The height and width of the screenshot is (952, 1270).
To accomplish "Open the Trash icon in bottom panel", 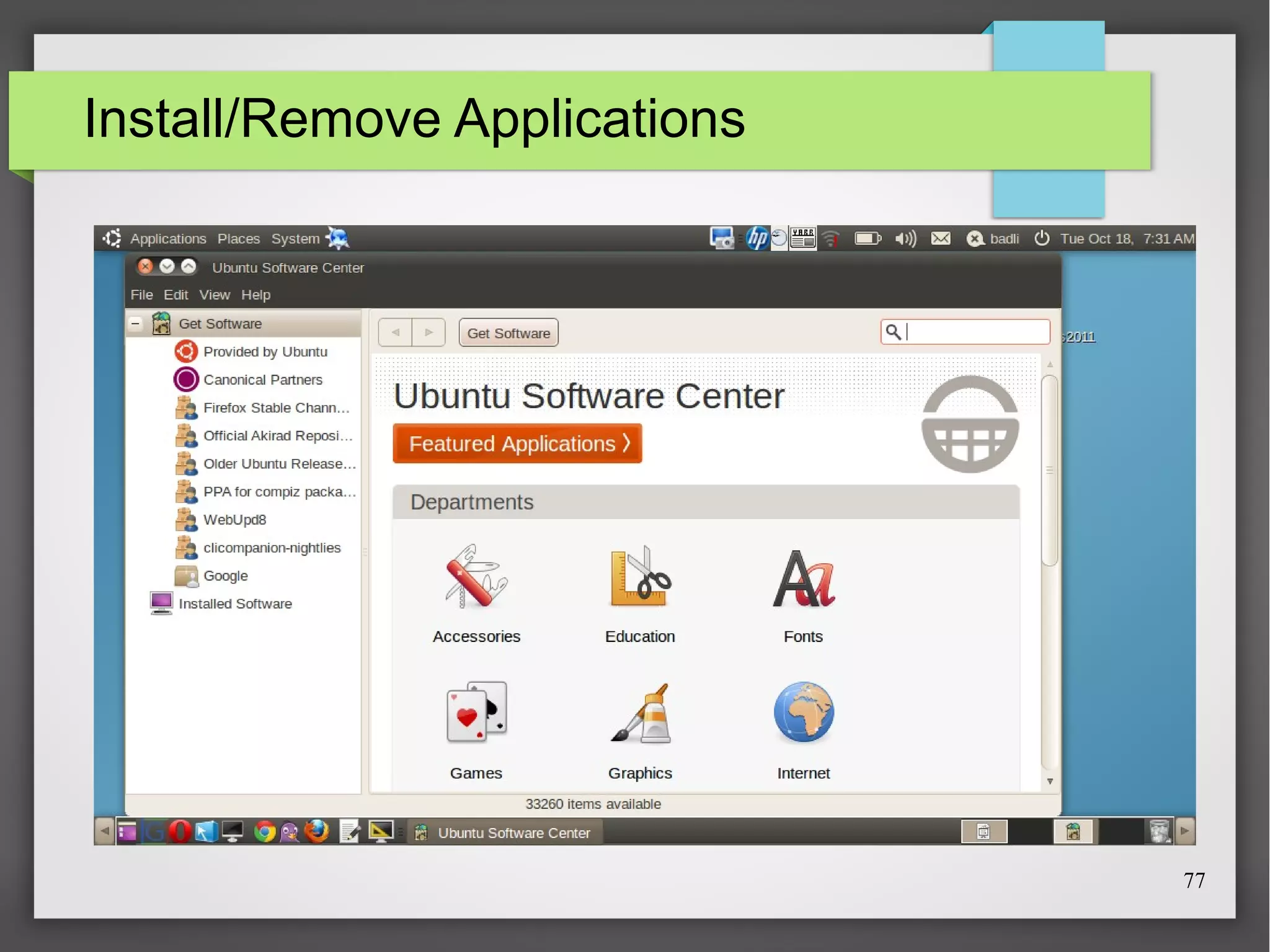I will [x=1159, y=831].
